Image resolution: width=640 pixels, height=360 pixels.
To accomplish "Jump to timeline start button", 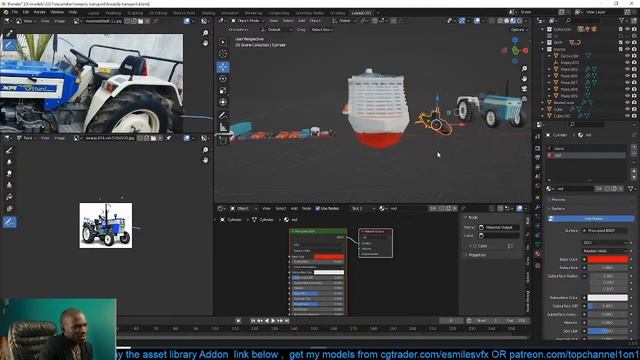I will (253, 321).
